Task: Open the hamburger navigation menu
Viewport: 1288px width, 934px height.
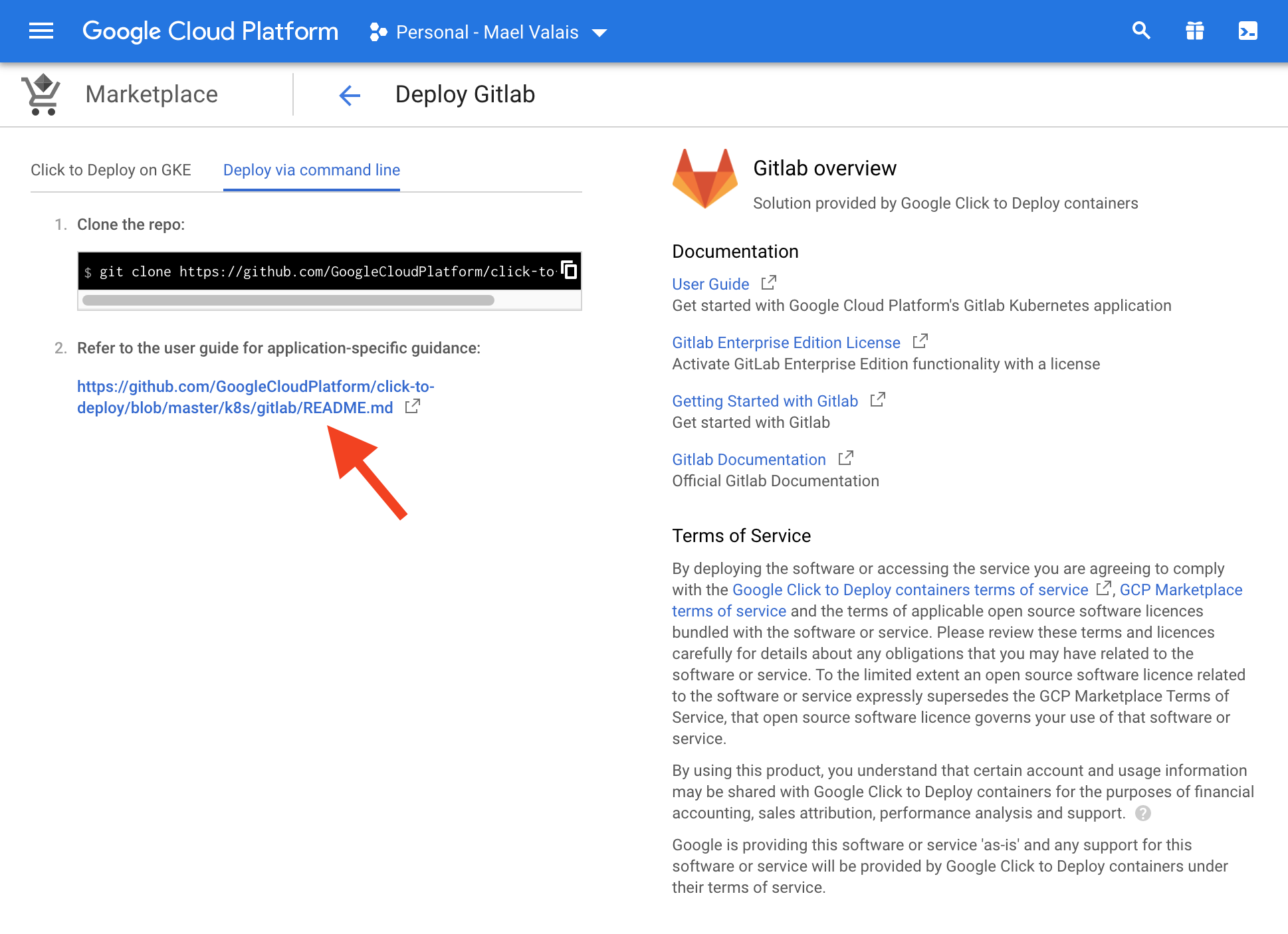Action: [41, 31]
